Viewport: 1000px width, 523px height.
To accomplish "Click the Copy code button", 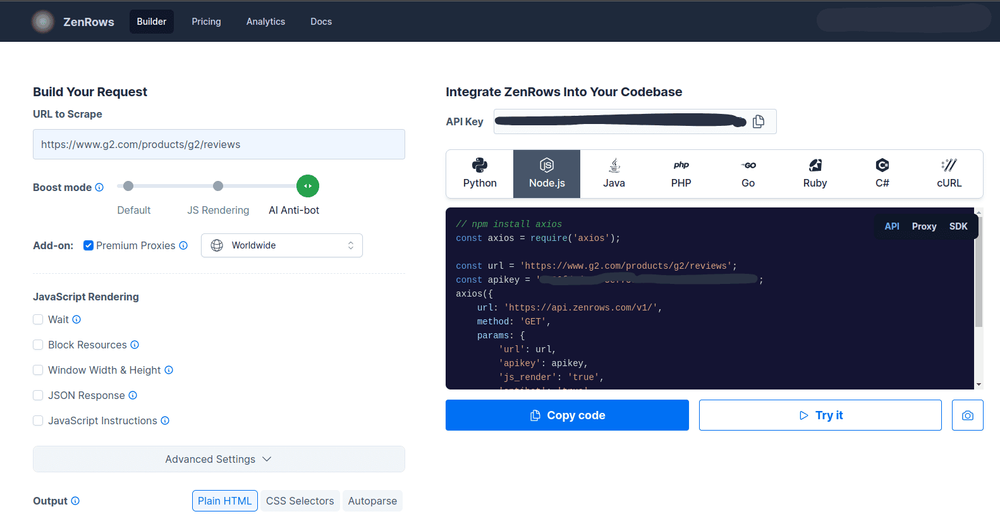I will click(x=567, y=415).
